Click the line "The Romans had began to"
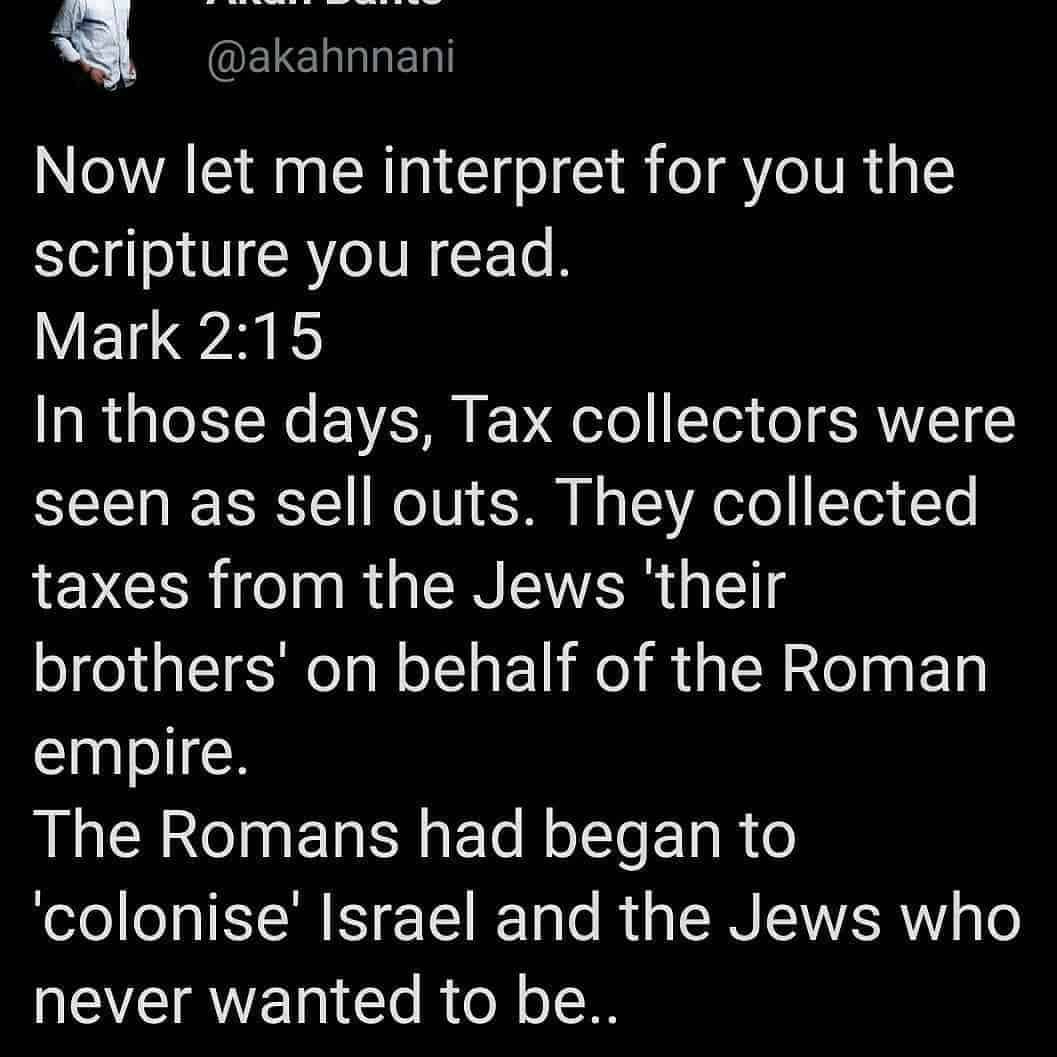1057x1057 pixels. click(x=416, y=832)
